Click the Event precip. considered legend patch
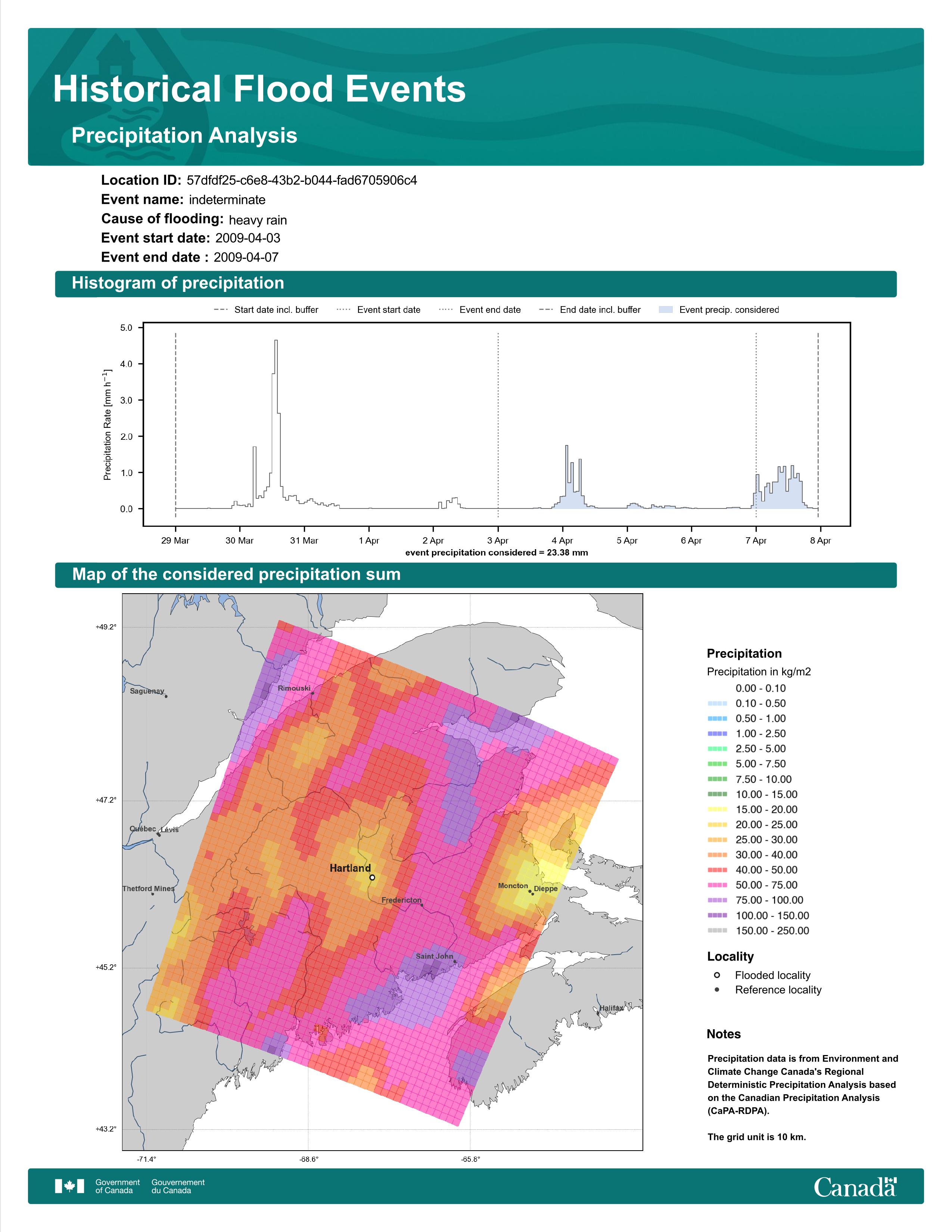Image resolution: width=952 pixels, height=1232 pixels. pyautogui.click(x=666, y=310)
